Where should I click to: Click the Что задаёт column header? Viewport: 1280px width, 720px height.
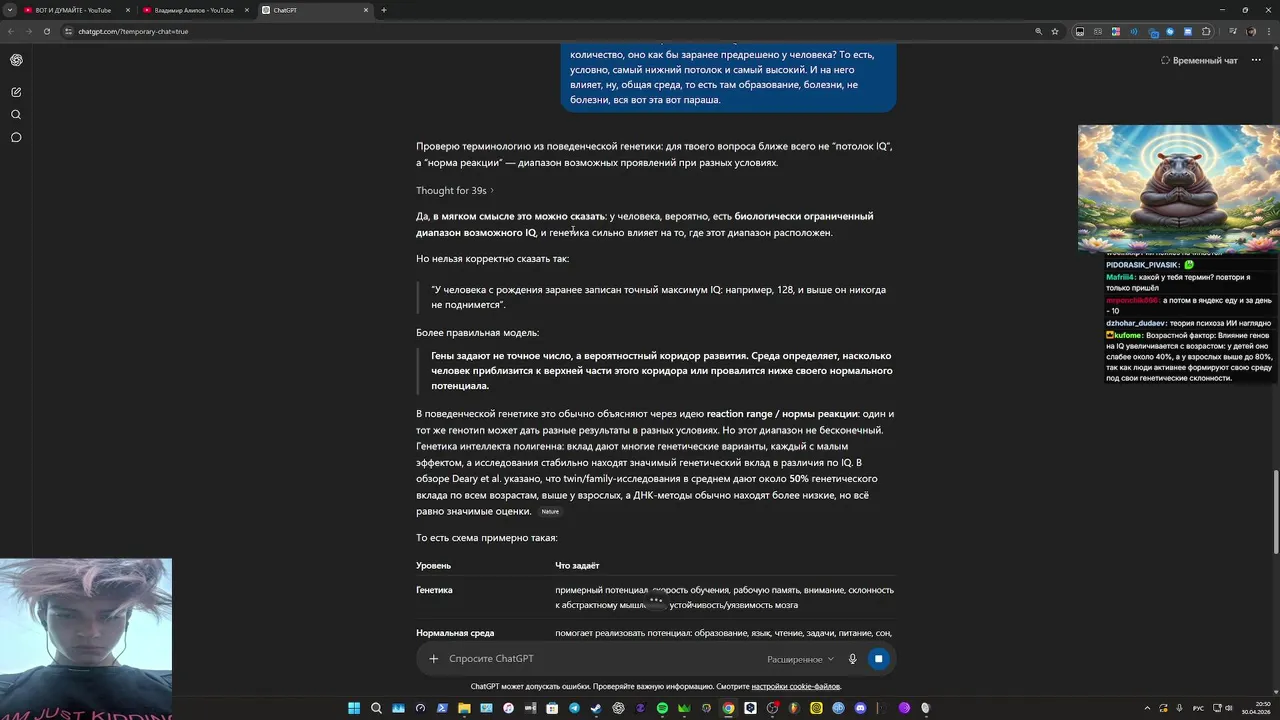pos(577,566)
